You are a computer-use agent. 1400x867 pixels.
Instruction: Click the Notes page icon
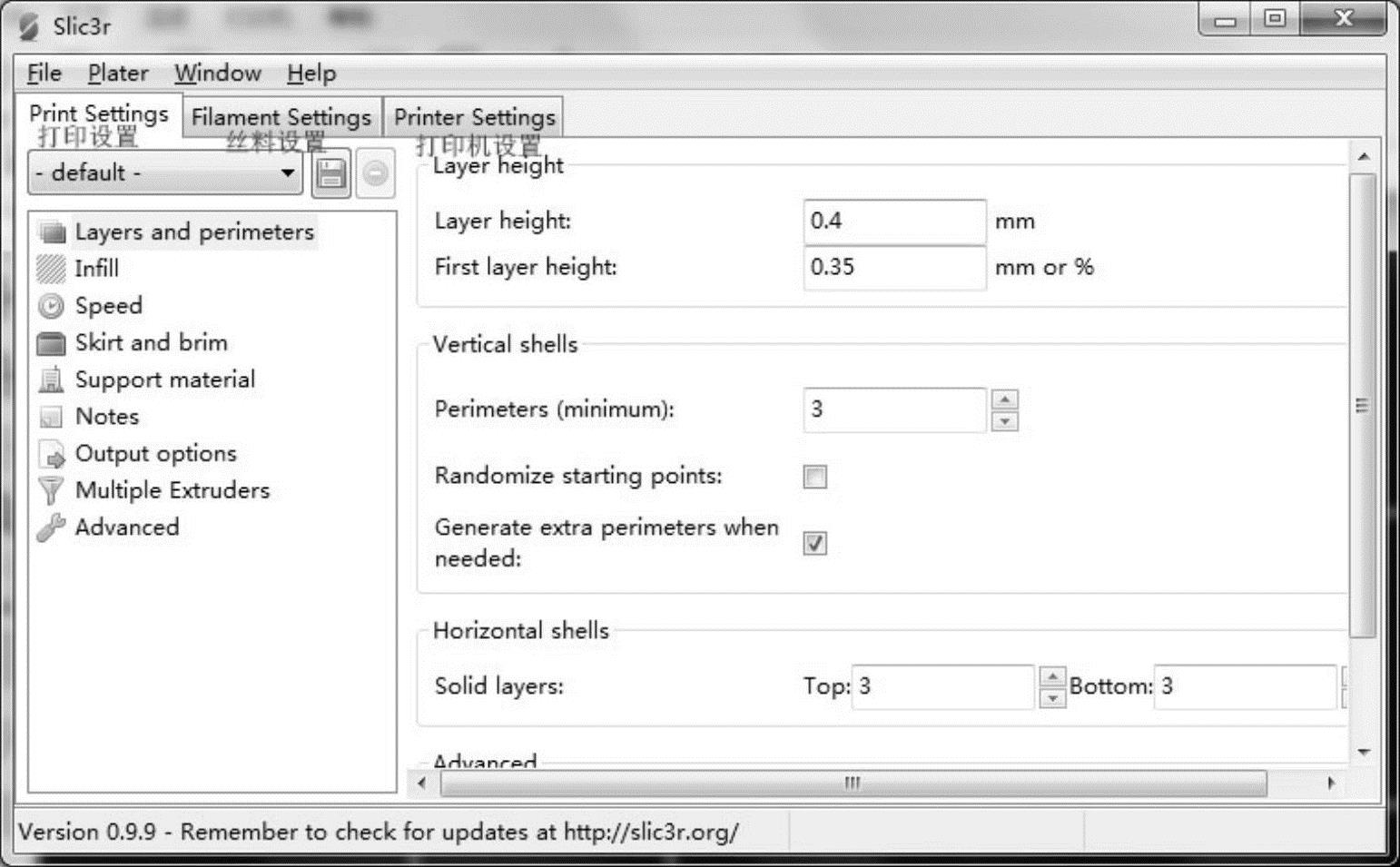click(x=52, y=417)
